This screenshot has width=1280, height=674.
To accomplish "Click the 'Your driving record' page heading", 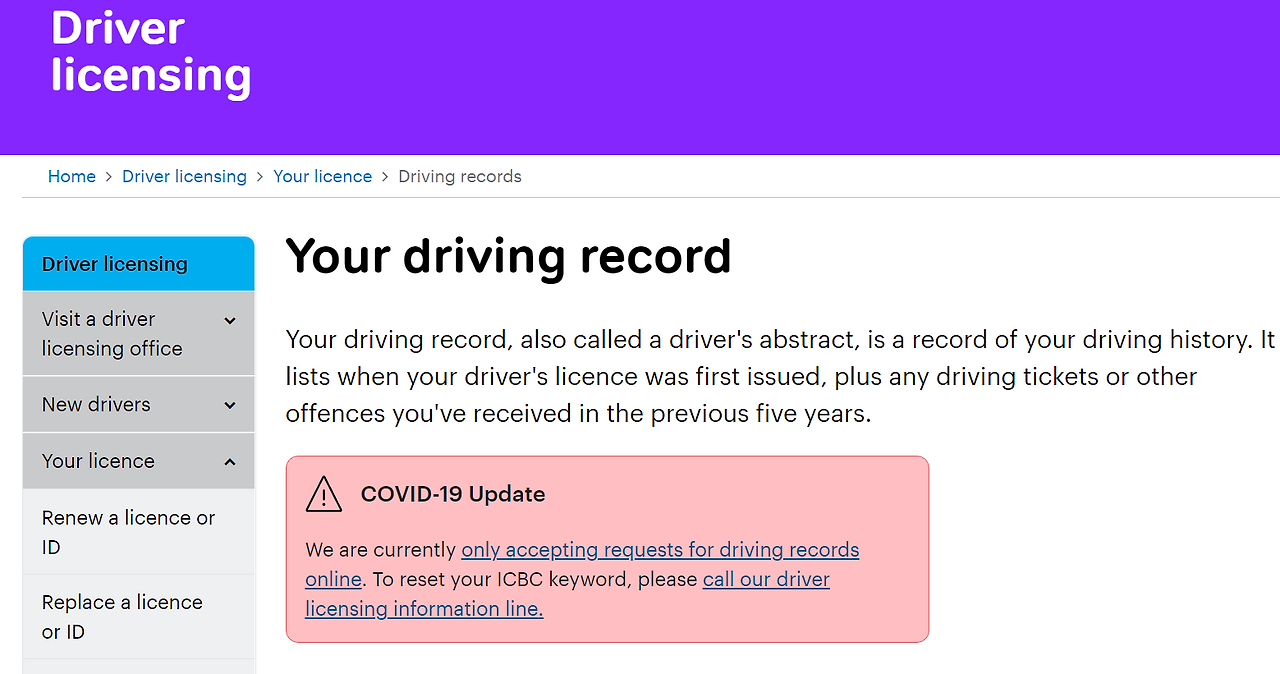I will tap(508, 257).
